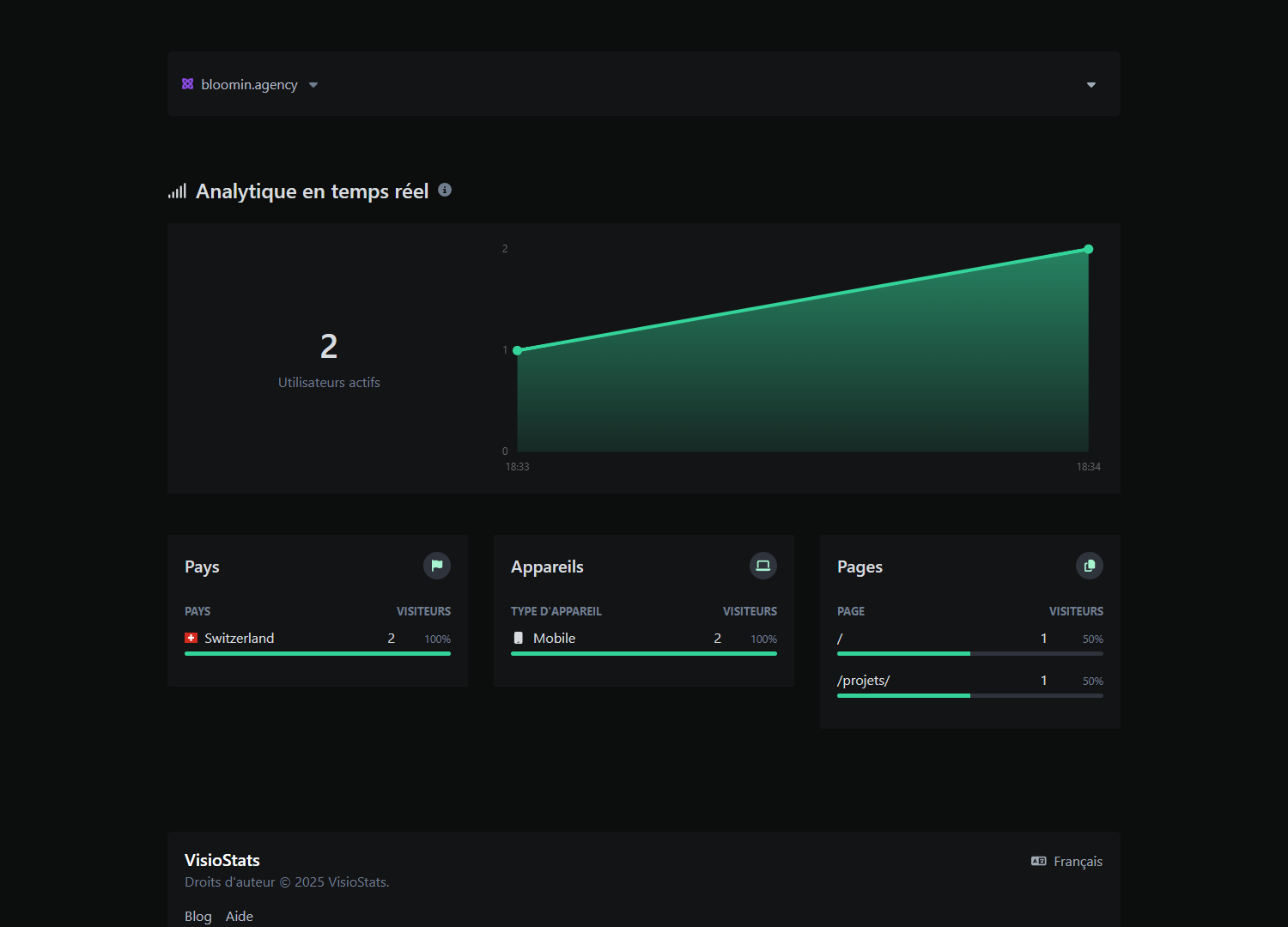This screenshot has width=1288, height=927.
Task: Click the mobile phone device icon
Action: pos(518,638)
